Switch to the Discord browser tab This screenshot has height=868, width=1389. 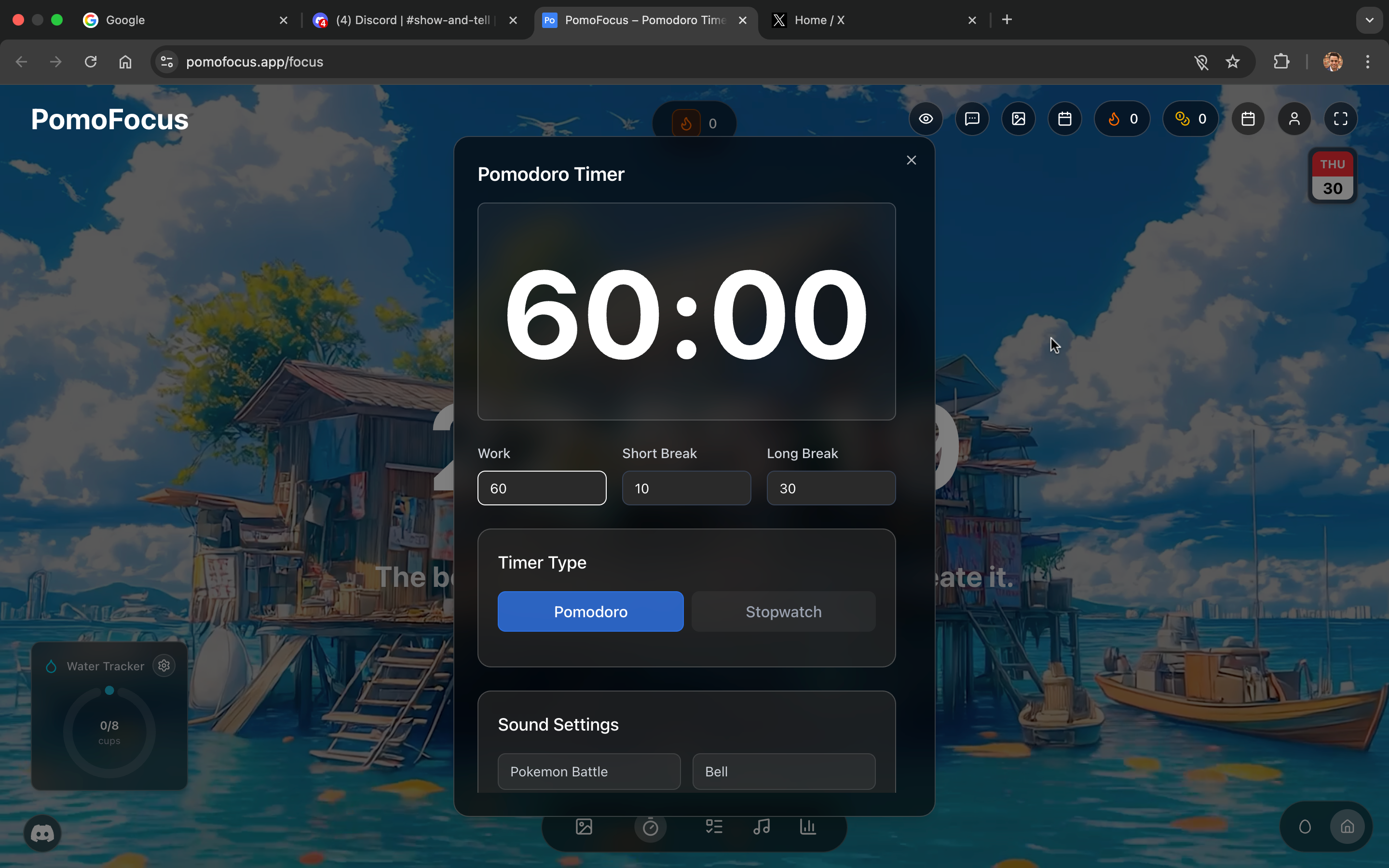click(x=412, y=20)
